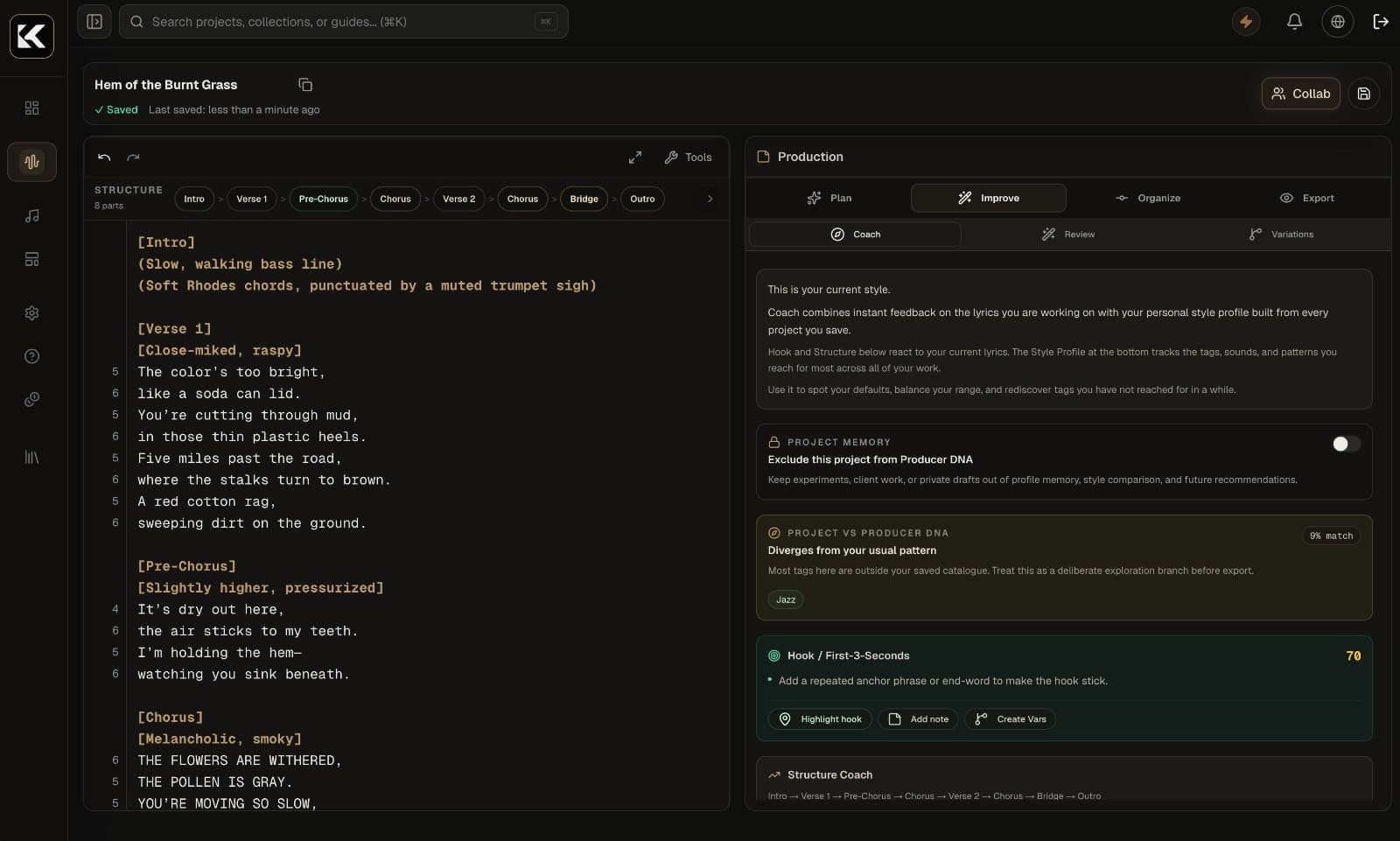Click the Jazz tag chip

pyautogui.click(x=786, y=599)
